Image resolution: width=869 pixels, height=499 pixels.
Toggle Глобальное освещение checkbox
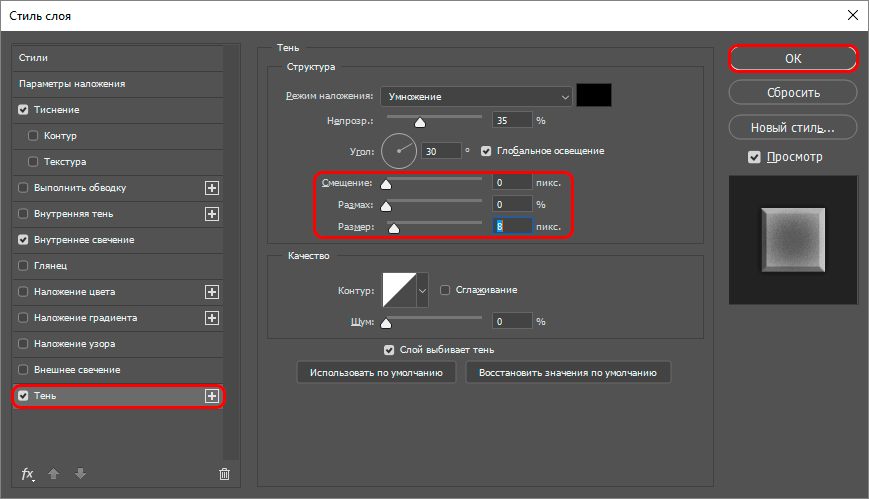coord(486,151)
